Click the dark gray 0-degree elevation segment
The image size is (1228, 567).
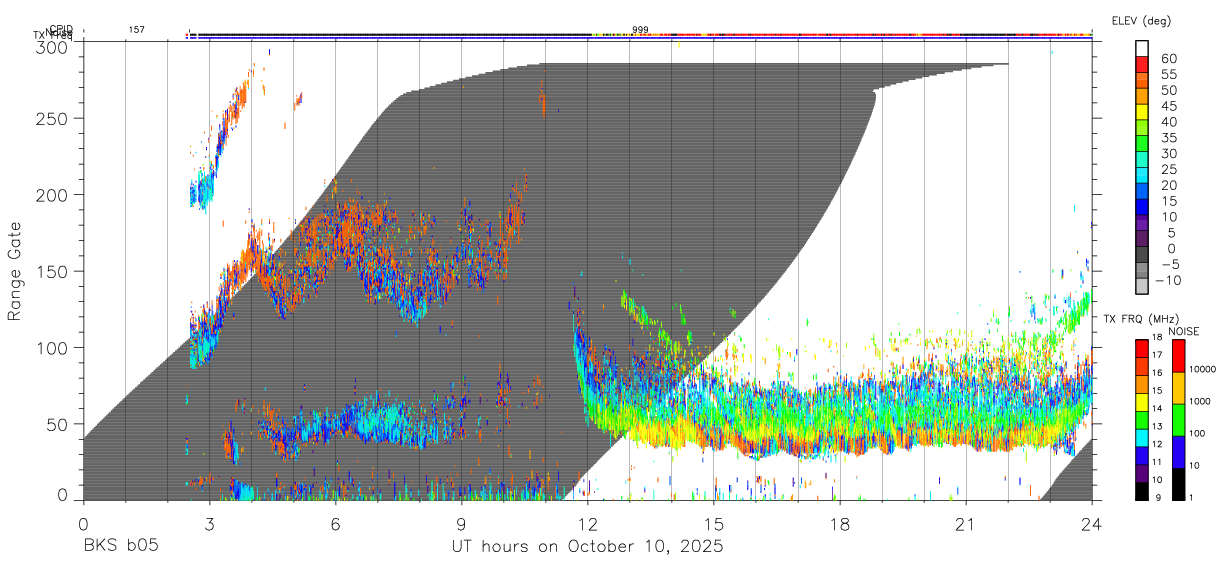click(1142, 255)
